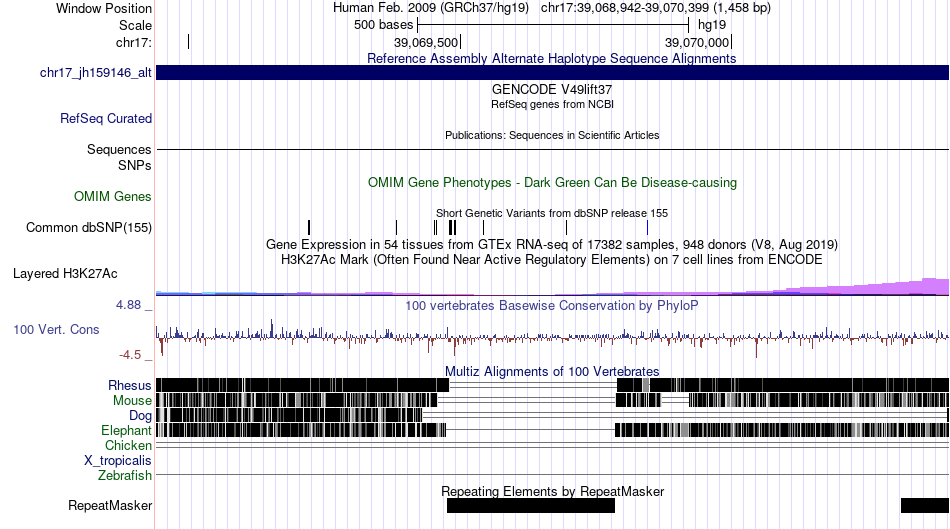The image size is (950, 529).
Task: Click the chr17: base position label
Action: point(134,42)
